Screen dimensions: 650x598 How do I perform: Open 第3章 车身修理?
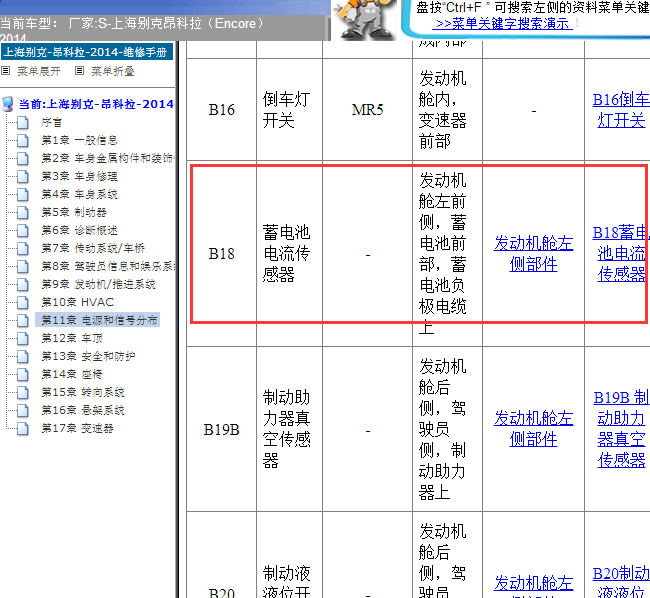79,176
